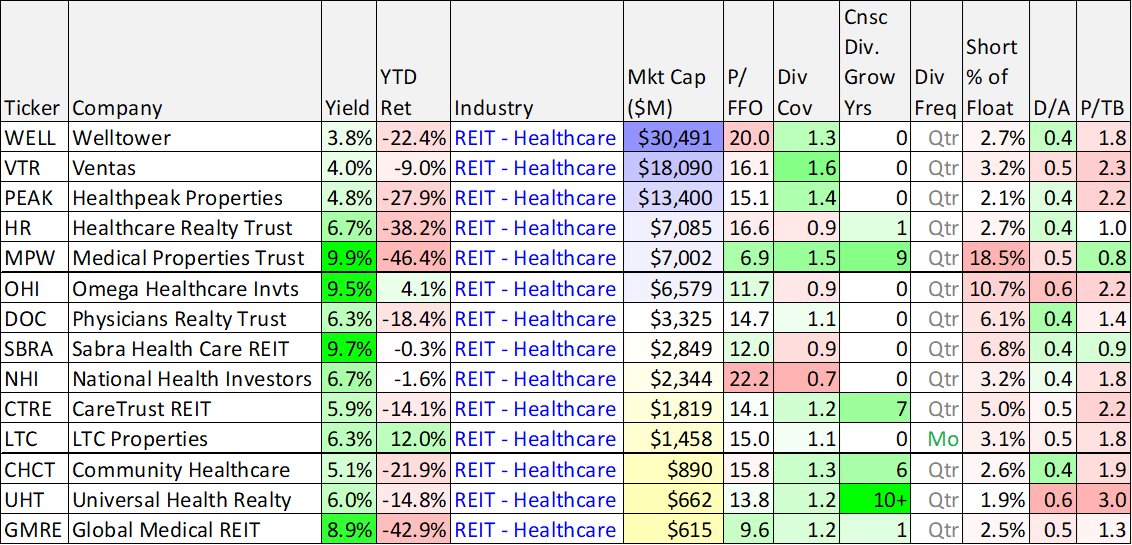Image resolution: width=1132 pixels, height=545 pixels.
Task: Select the 0.7 dividend coverage cell
Action: 806,379
